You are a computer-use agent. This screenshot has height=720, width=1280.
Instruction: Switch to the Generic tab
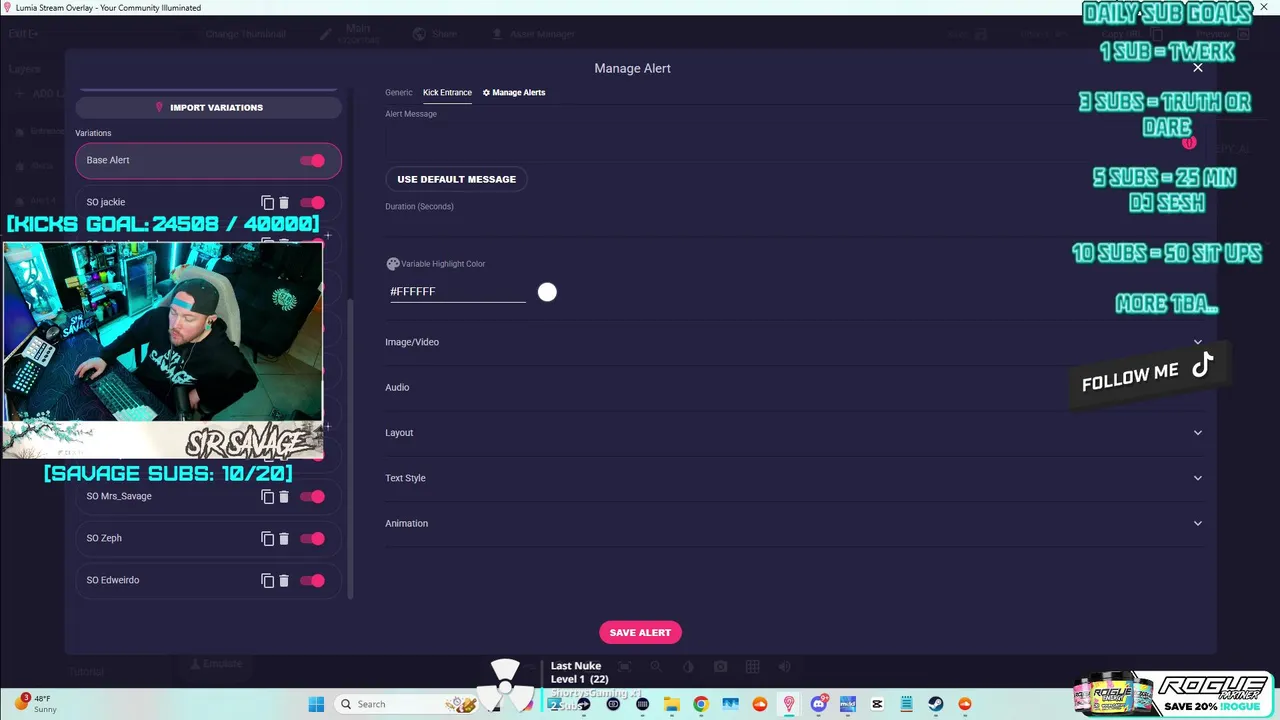click(x=399, y=92)
